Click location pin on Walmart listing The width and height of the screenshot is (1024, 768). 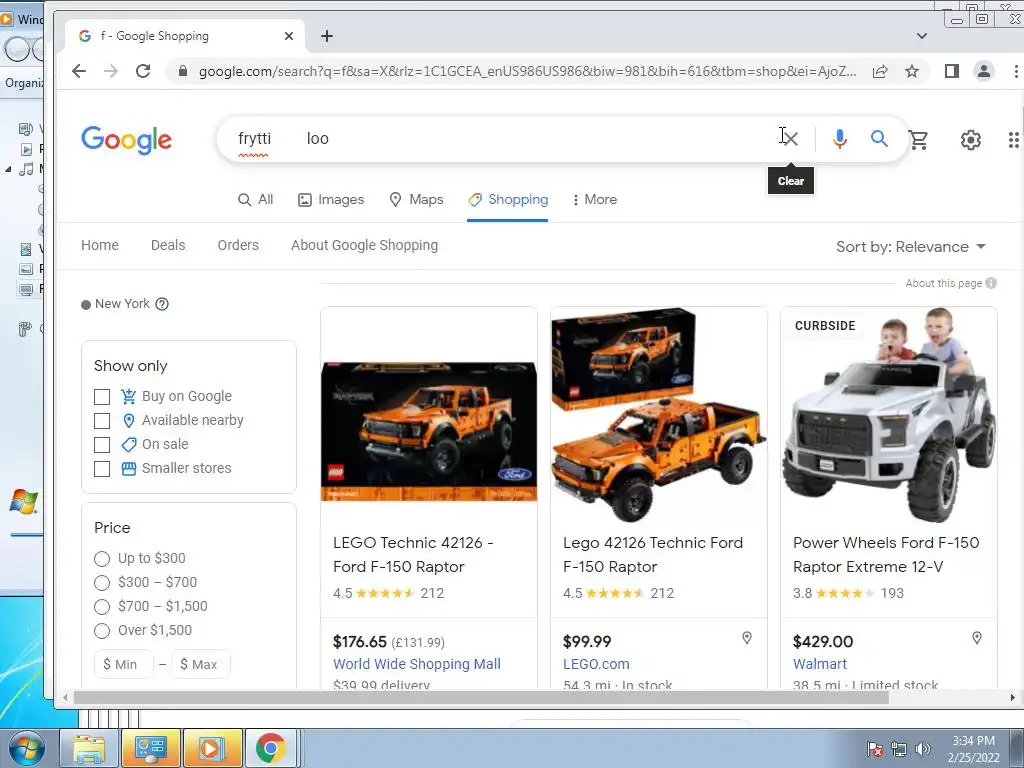(x=976, y=638)
